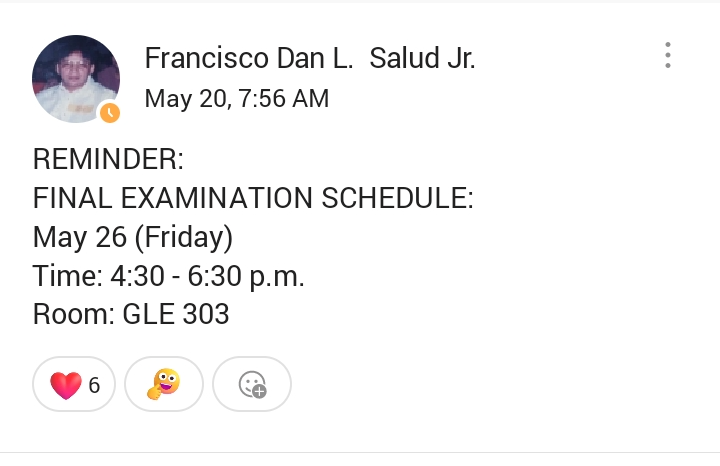Click the 6:30 p.m. end time text
Viewport: 720px width, 466px height.
tap(246, 276)
